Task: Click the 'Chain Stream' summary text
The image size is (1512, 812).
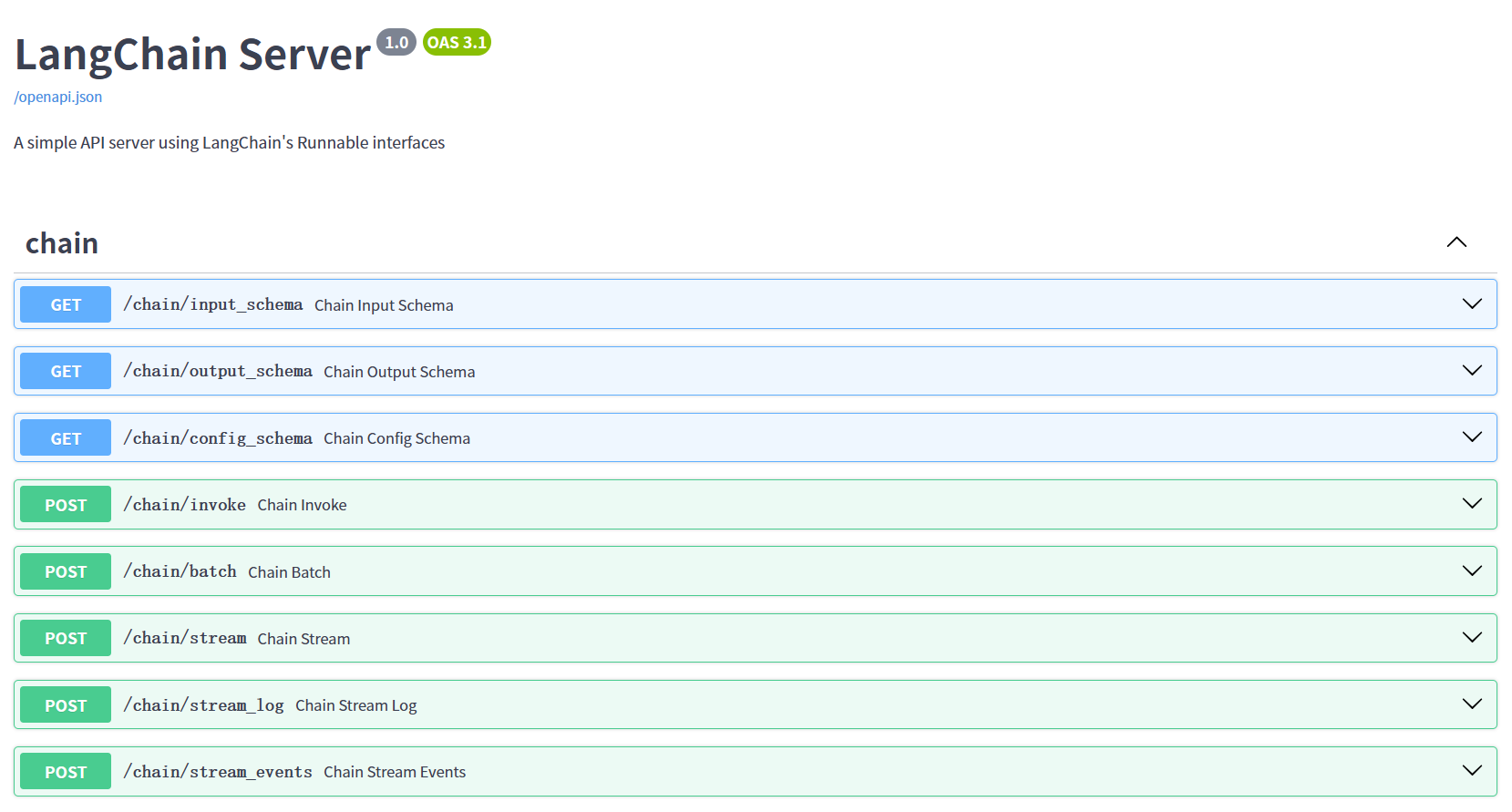Action: click(x=303, y=639)
